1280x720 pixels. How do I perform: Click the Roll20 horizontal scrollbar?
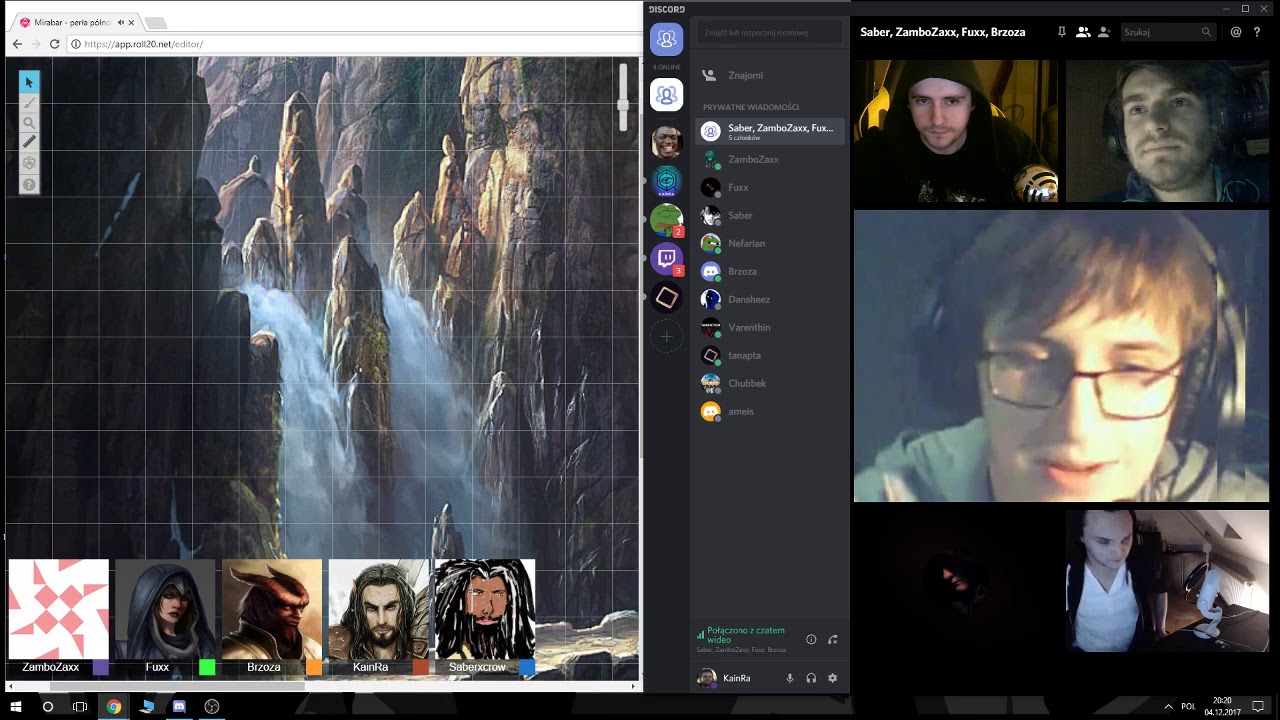pos(178,687)
